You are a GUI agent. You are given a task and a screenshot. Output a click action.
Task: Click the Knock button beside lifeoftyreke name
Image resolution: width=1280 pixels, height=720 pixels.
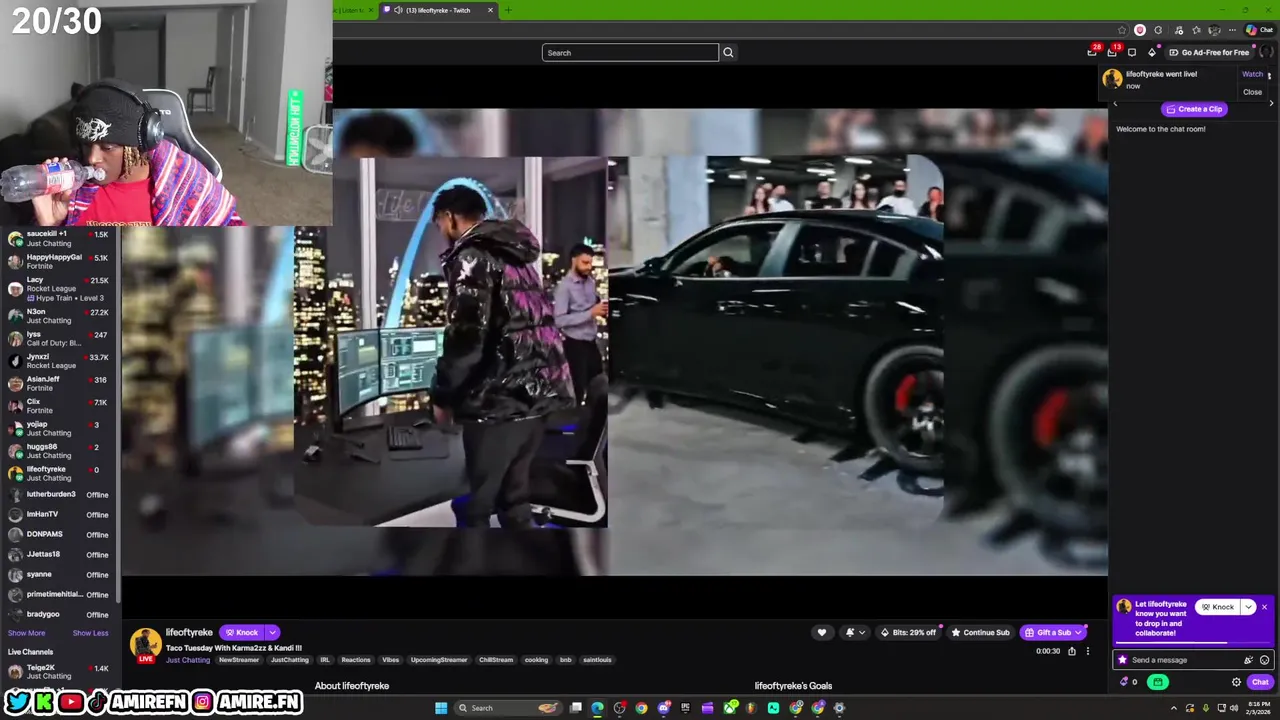click(x=241, y=632)
